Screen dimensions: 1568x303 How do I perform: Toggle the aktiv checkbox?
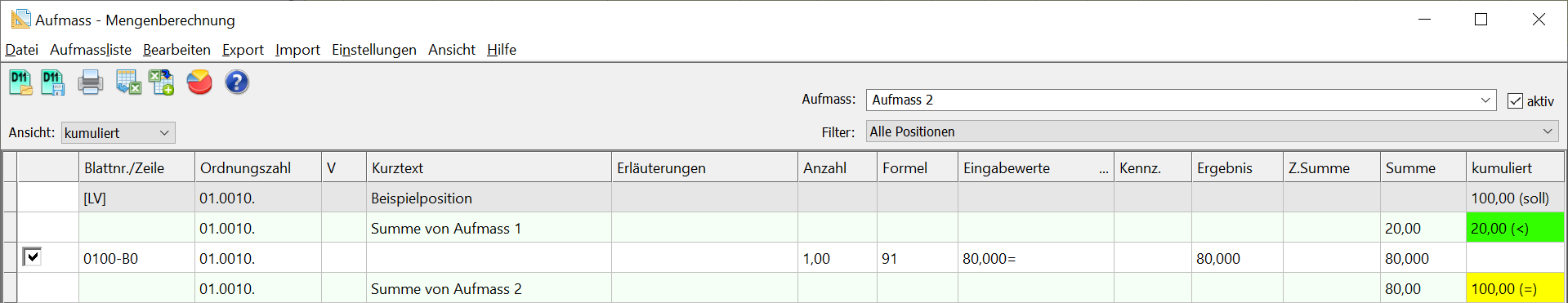tap(1516, 101)
